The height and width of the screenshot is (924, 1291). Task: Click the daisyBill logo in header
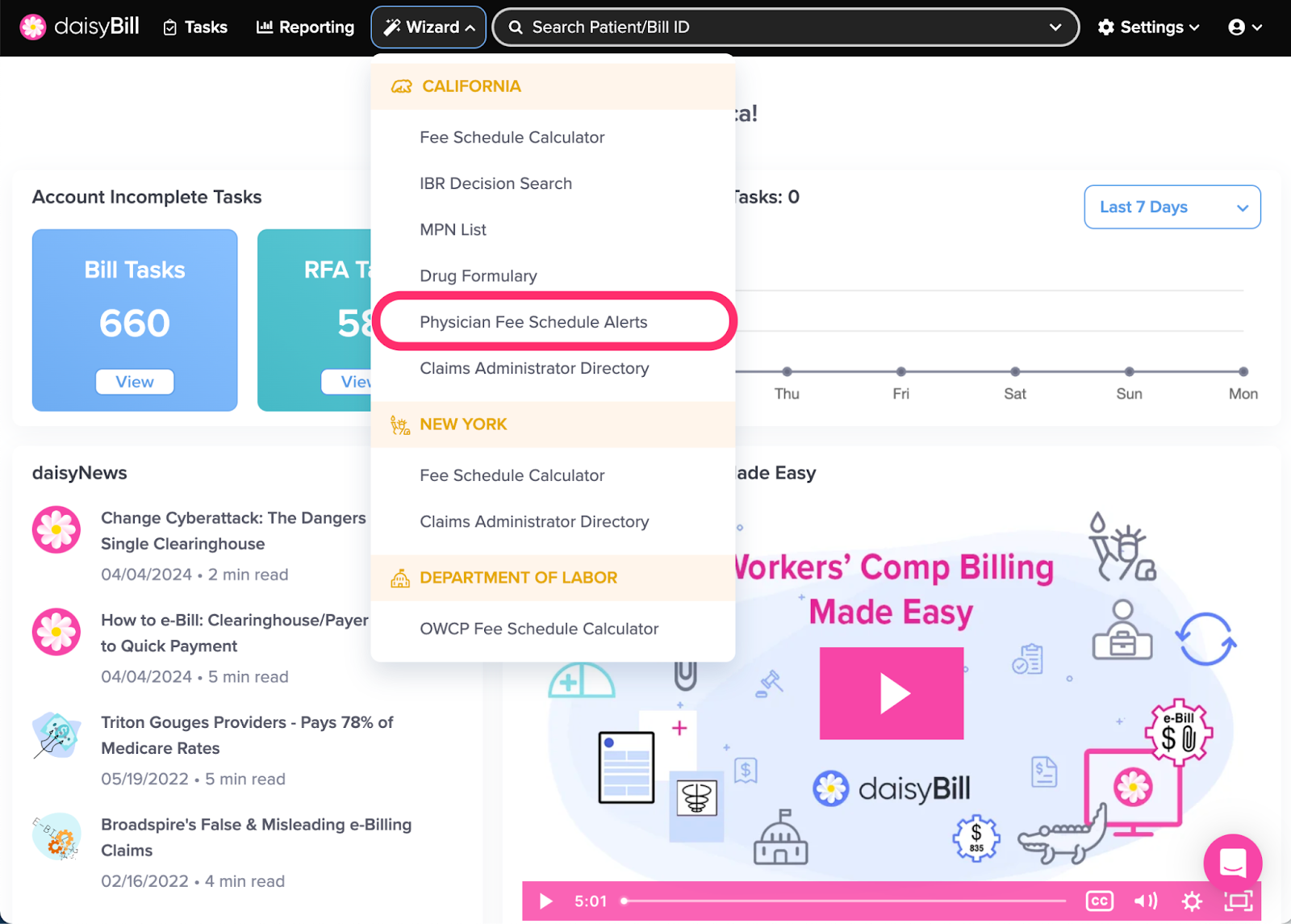79,27
